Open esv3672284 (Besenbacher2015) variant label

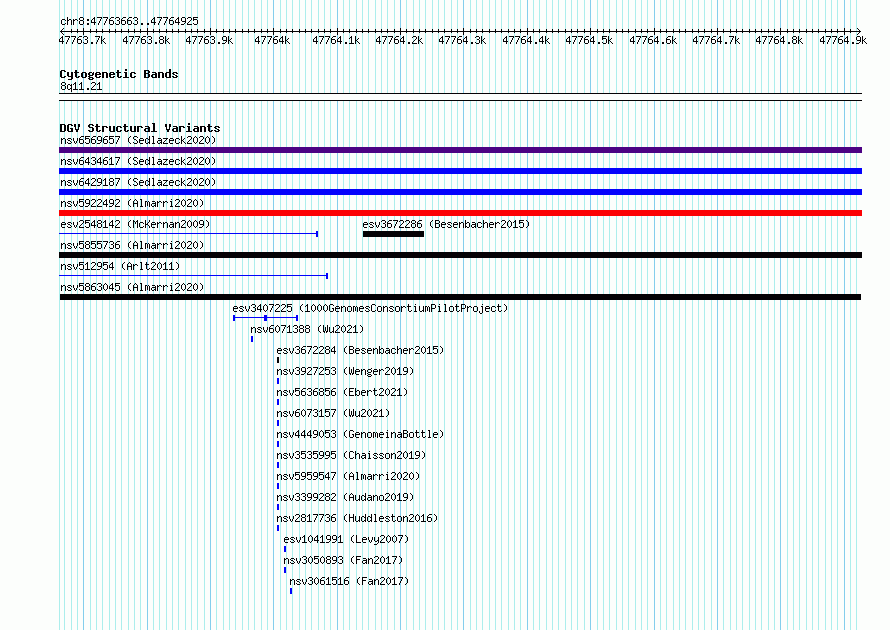click(360, 350)
